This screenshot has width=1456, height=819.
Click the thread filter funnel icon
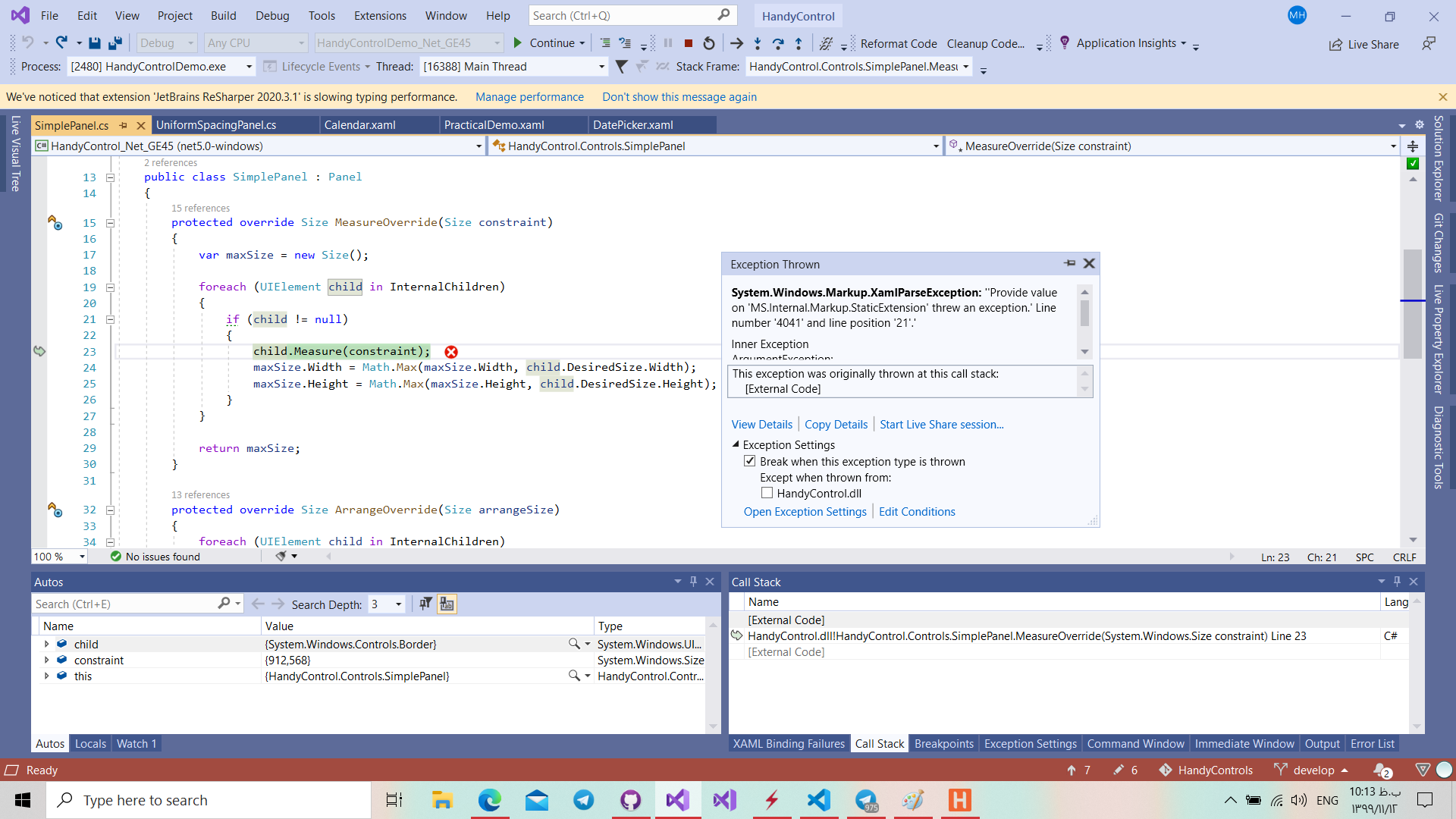pos(621,67)
